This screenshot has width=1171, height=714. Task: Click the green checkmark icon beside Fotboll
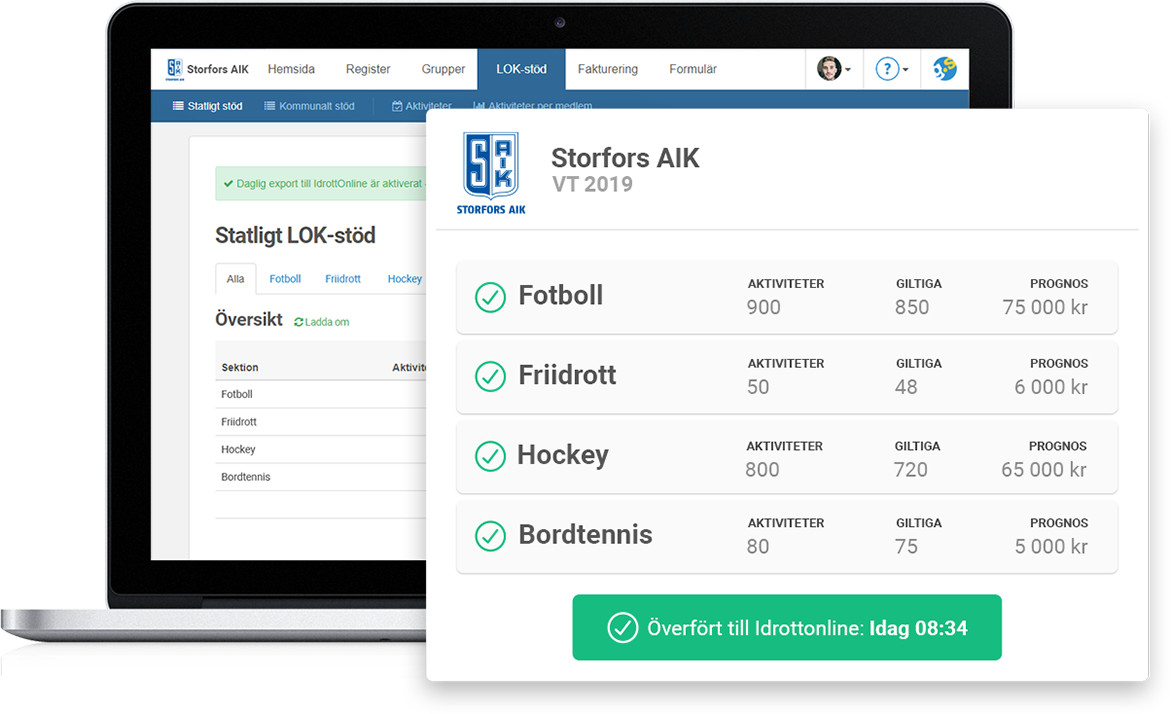pos(490,297)
